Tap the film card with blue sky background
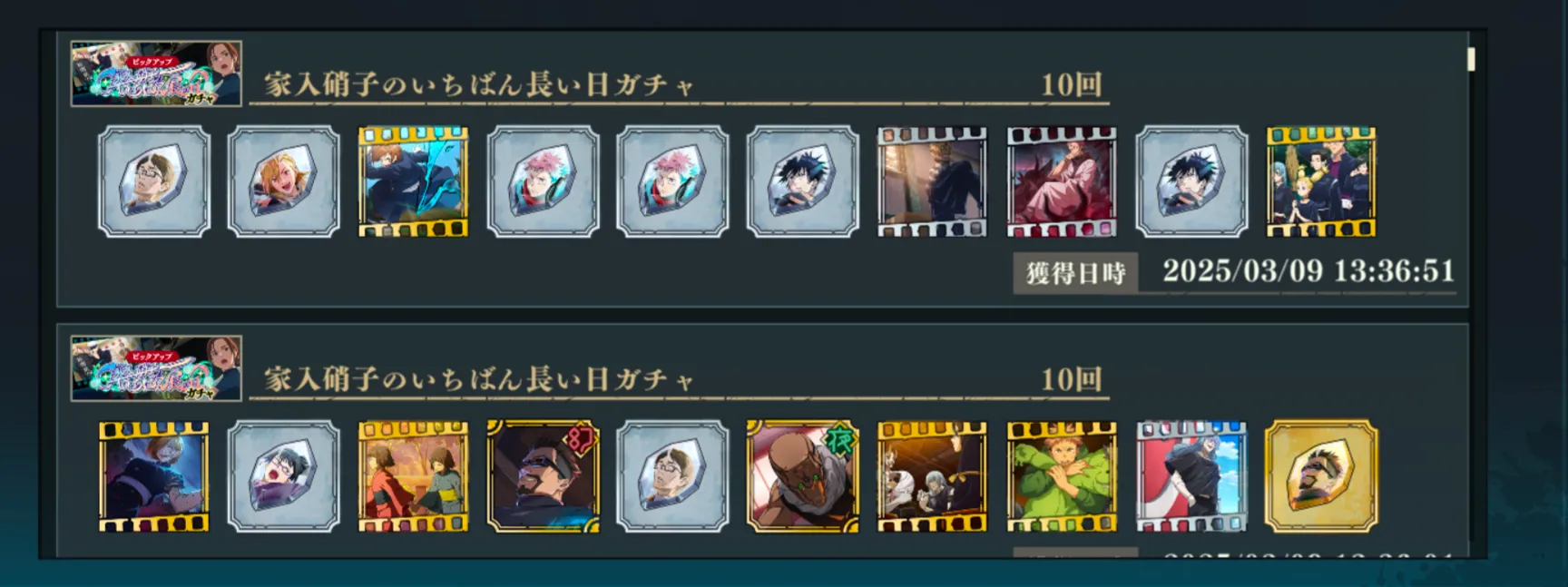This screenshot has width=1568, height=587. tap(1191, 475)
